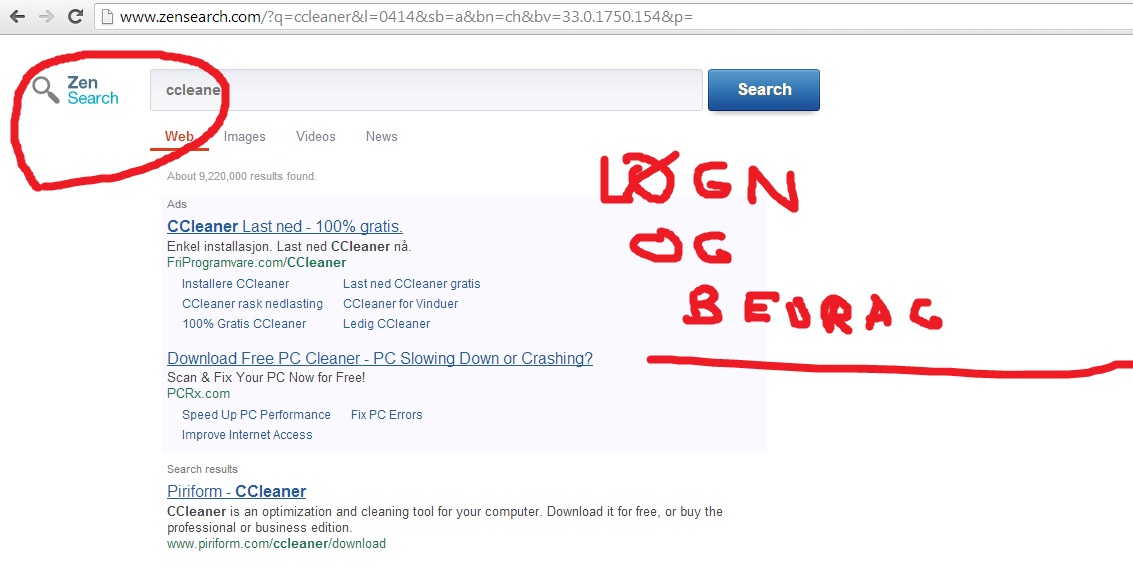The height and width of the screenshot is (567, 1133).
Task: Go back with browser back arrow
Action: tap(17, 16)
